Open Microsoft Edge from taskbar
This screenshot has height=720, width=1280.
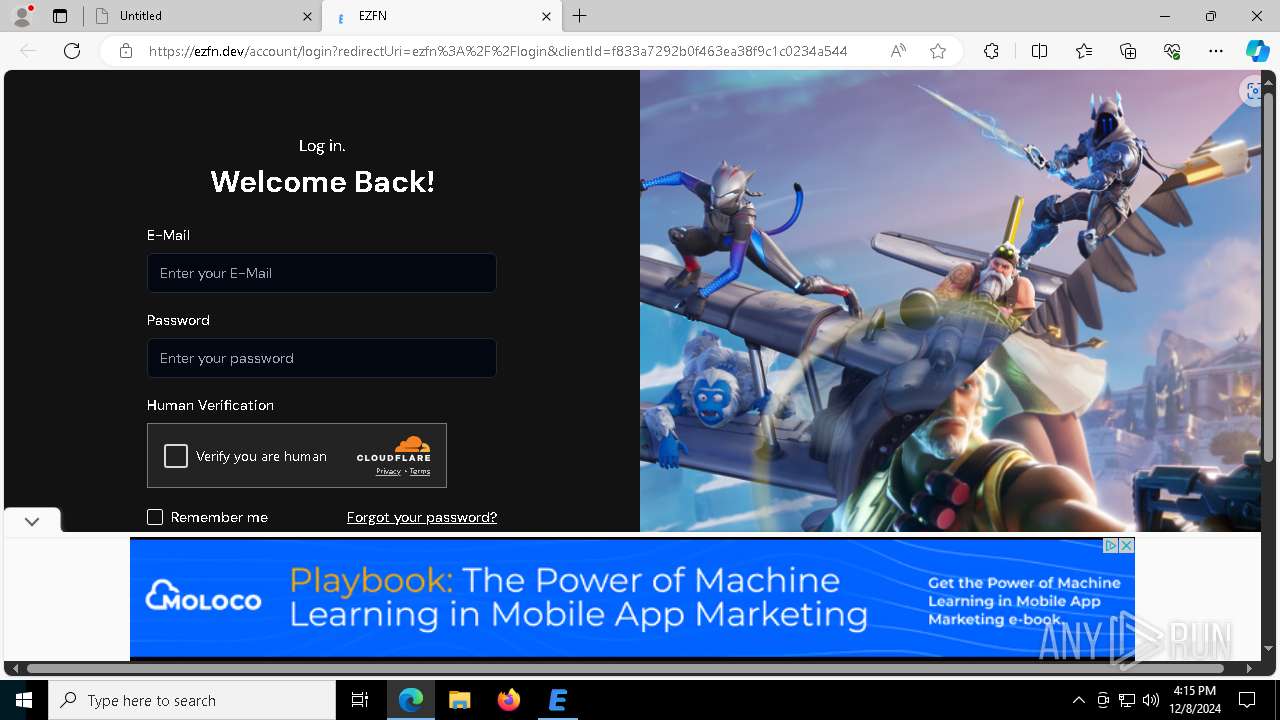(411, 700)
